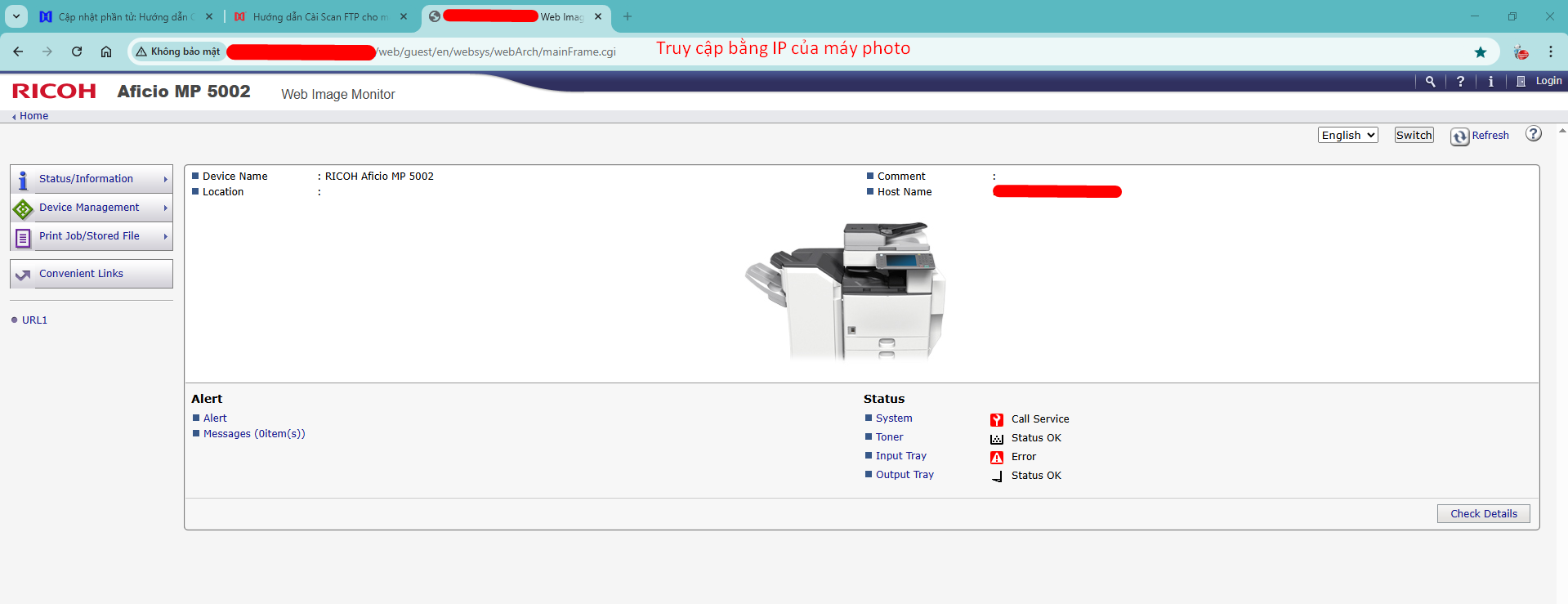
Task: Click the Refresh button
Action: (x=1480, y=136)
